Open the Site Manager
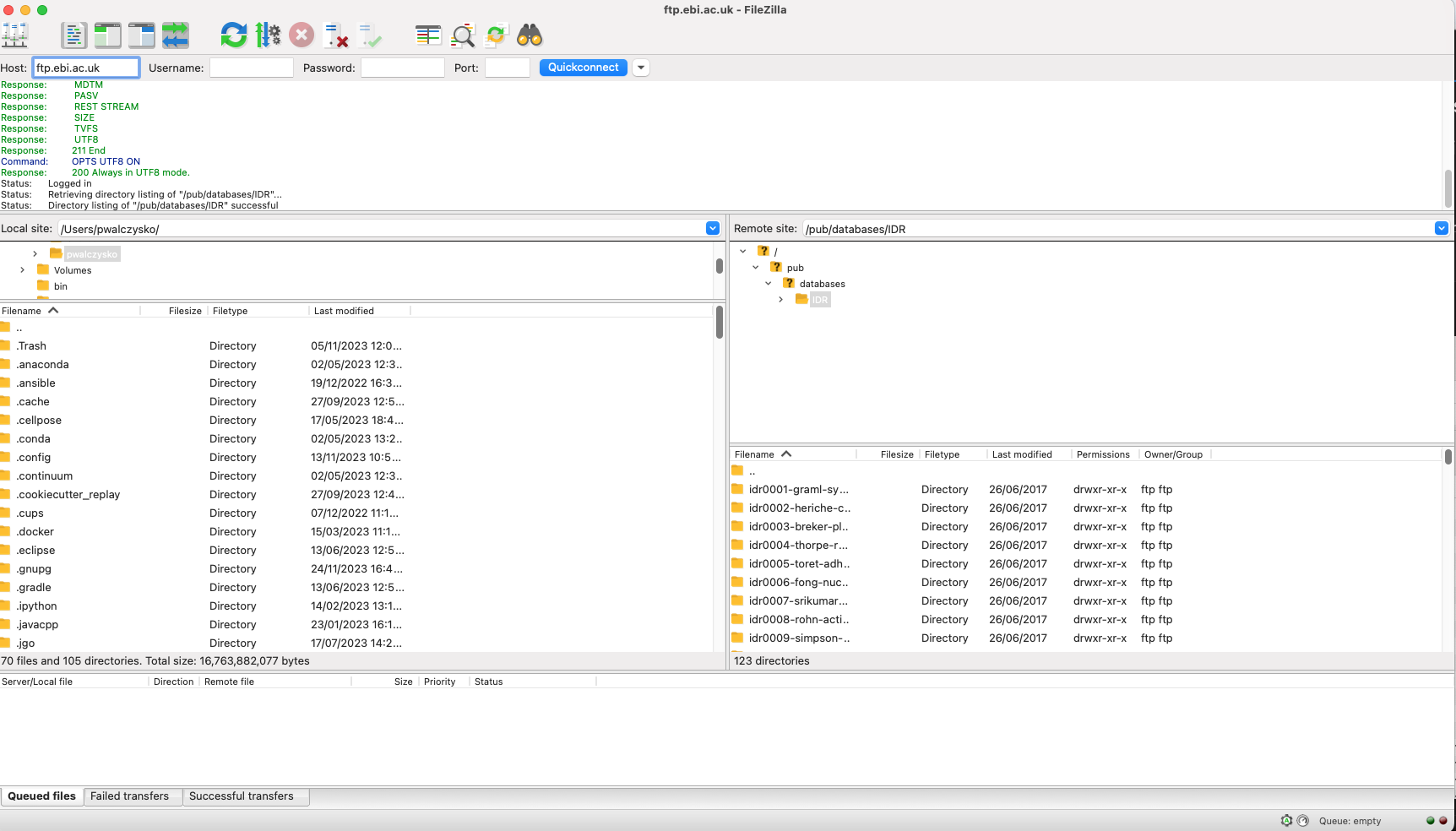Screen dimensions: 1456x831 pos(14,35)
